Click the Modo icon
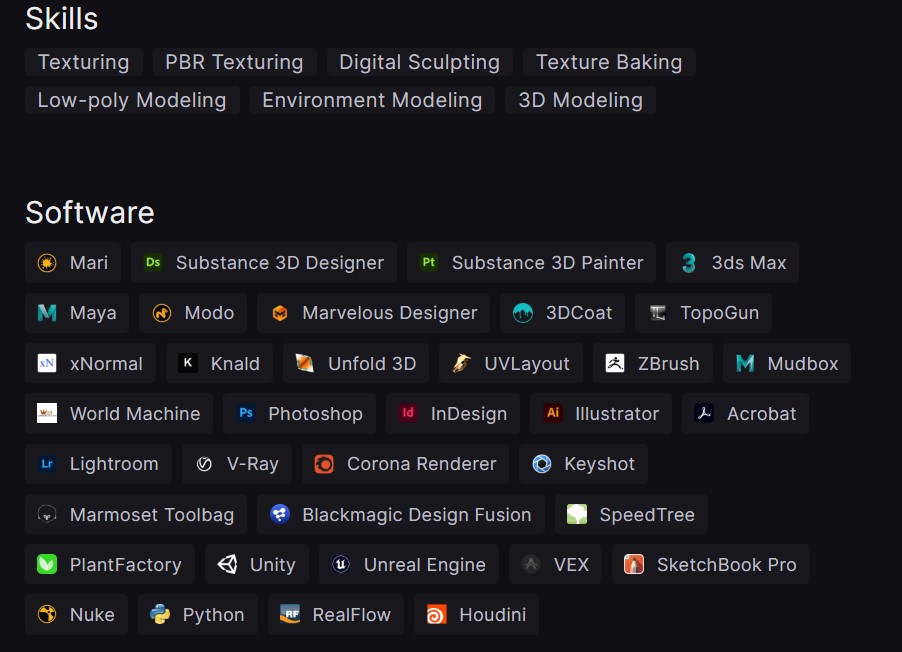902x652 pixels. [x=162, y=313]
